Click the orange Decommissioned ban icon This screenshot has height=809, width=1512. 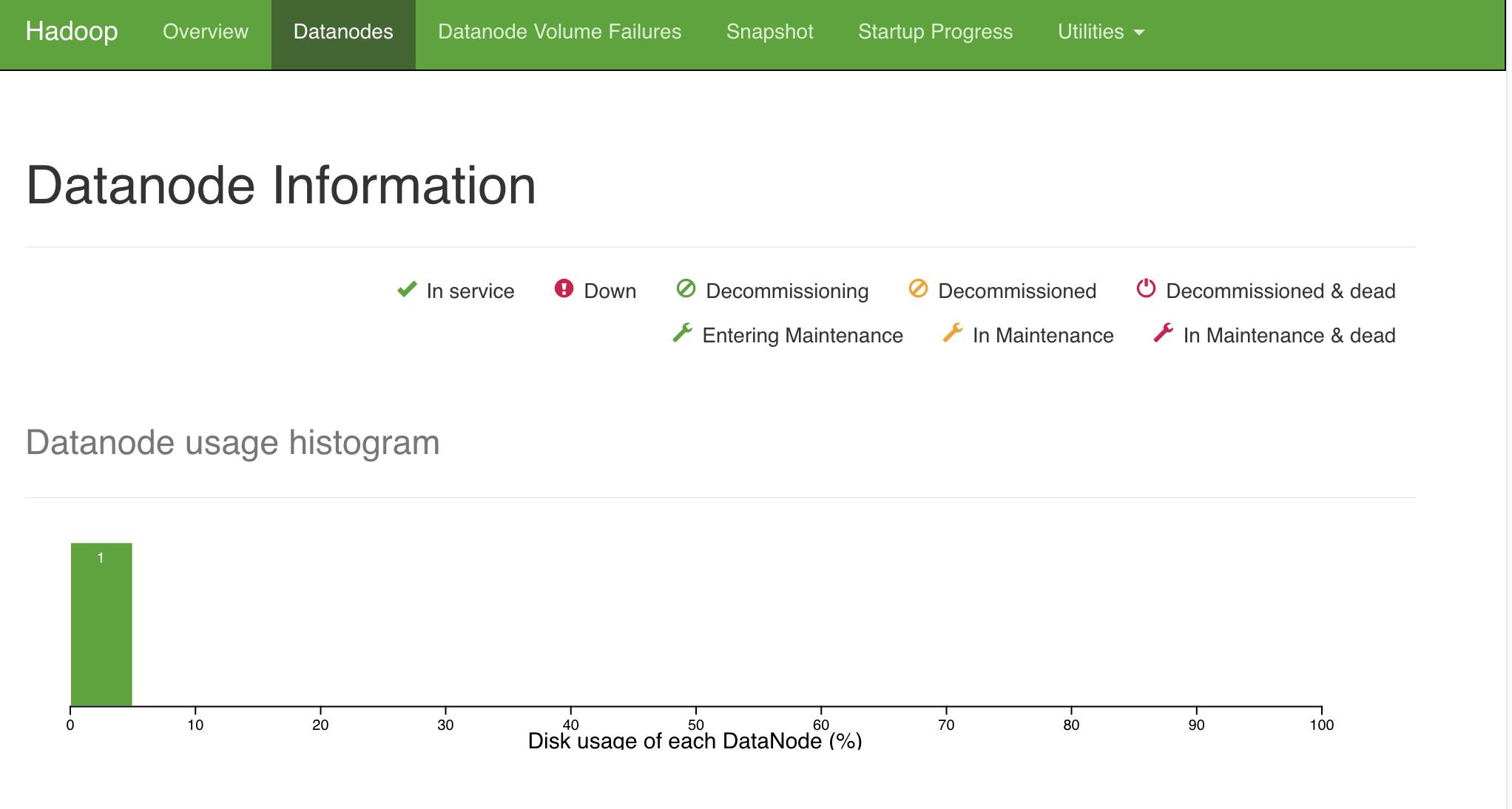coord(918,288)
